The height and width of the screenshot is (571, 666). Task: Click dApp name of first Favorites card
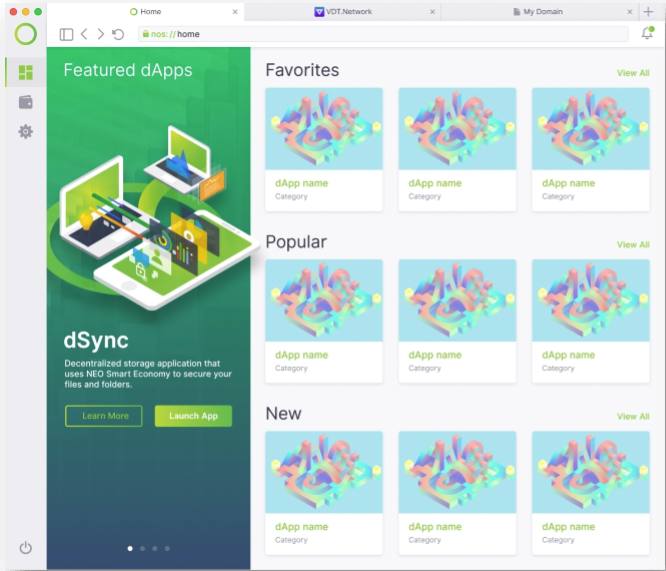(302, 183)
